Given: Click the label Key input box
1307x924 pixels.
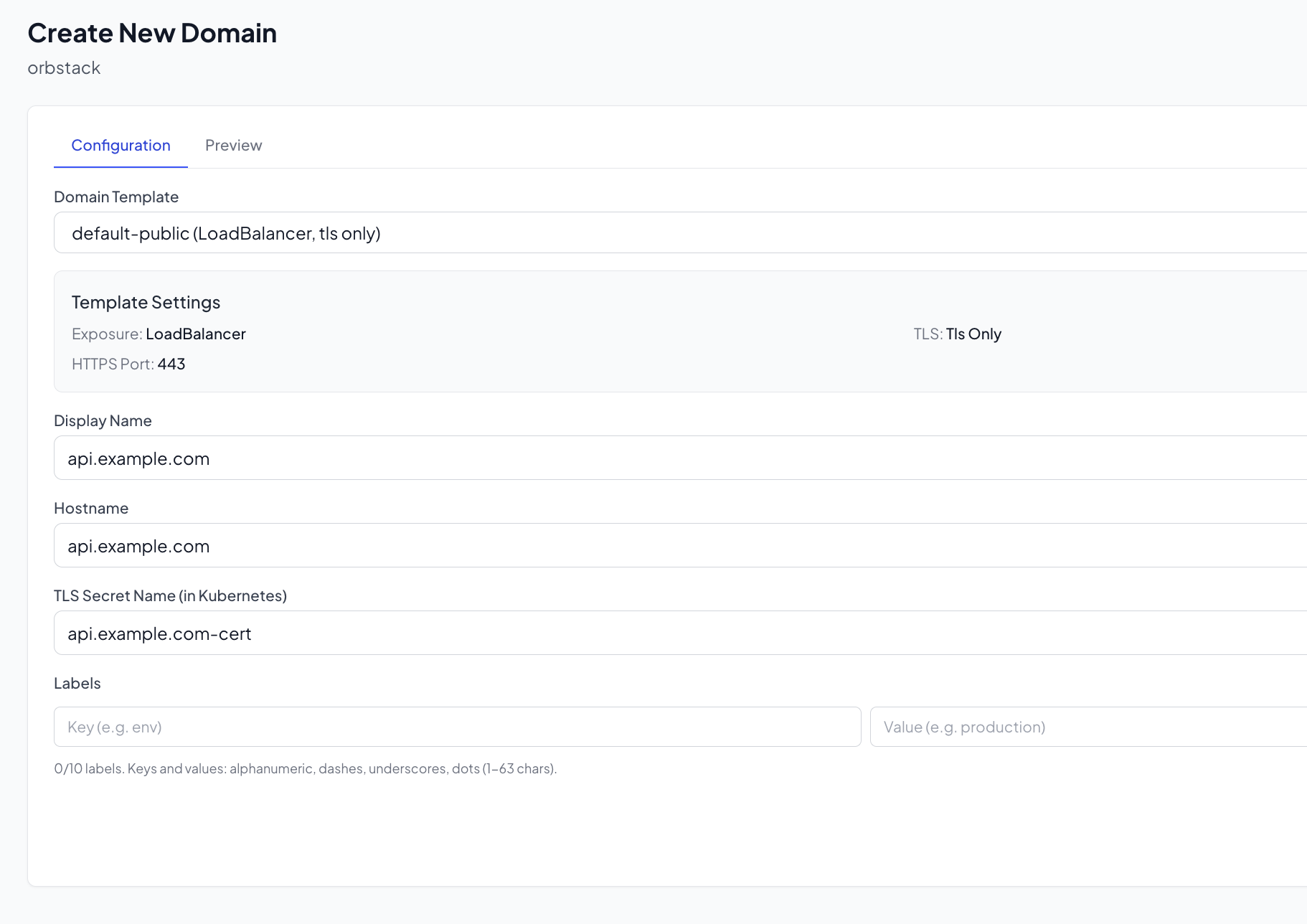Looking at the screenshot, I should pyautogui.click(x=457, y=727).
